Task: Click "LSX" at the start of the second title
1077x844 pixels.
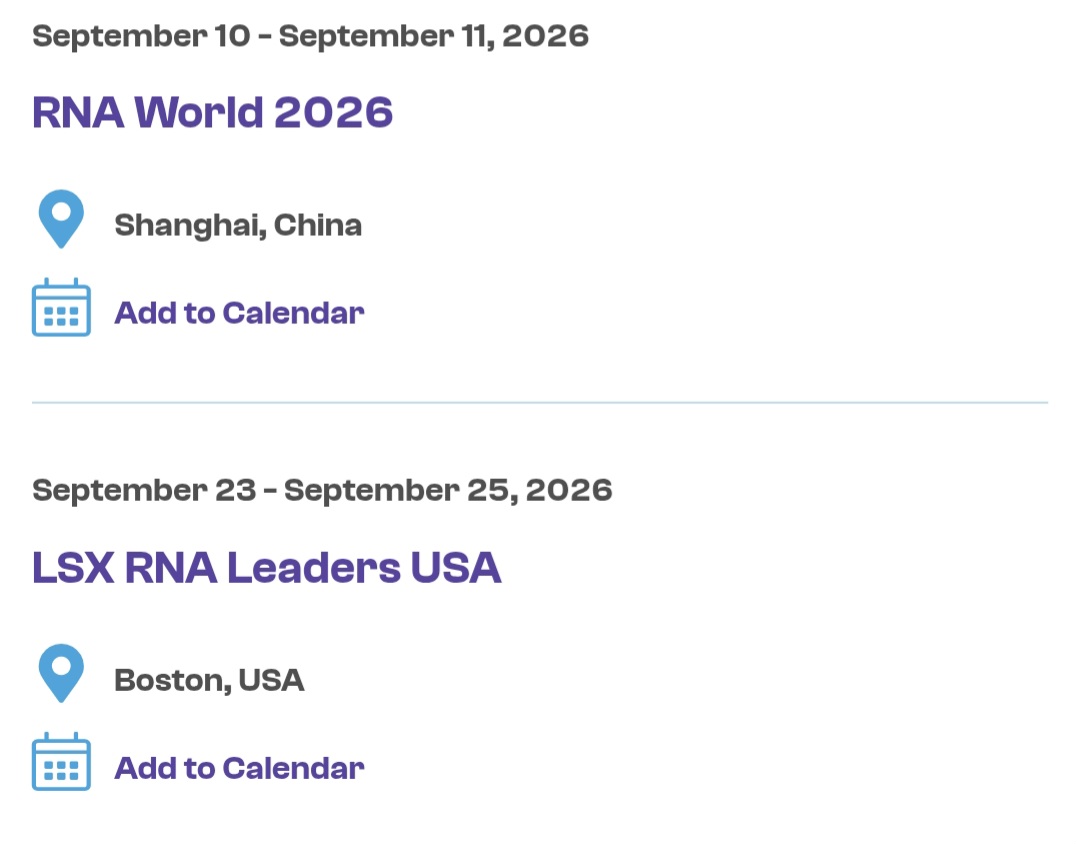Action: tap(73, 567)
